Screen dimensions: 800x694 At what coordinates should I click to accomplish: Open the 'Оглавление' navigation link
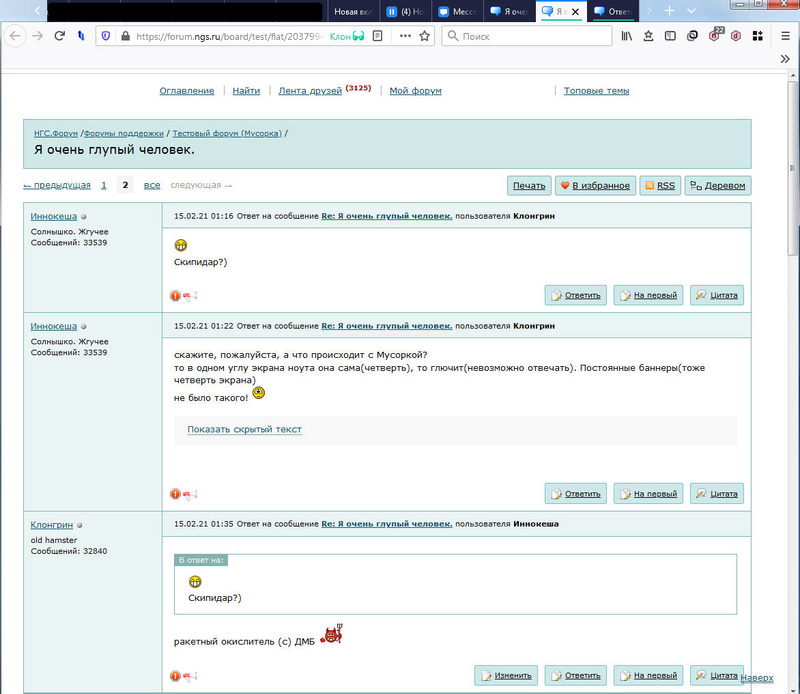point(187,91)
